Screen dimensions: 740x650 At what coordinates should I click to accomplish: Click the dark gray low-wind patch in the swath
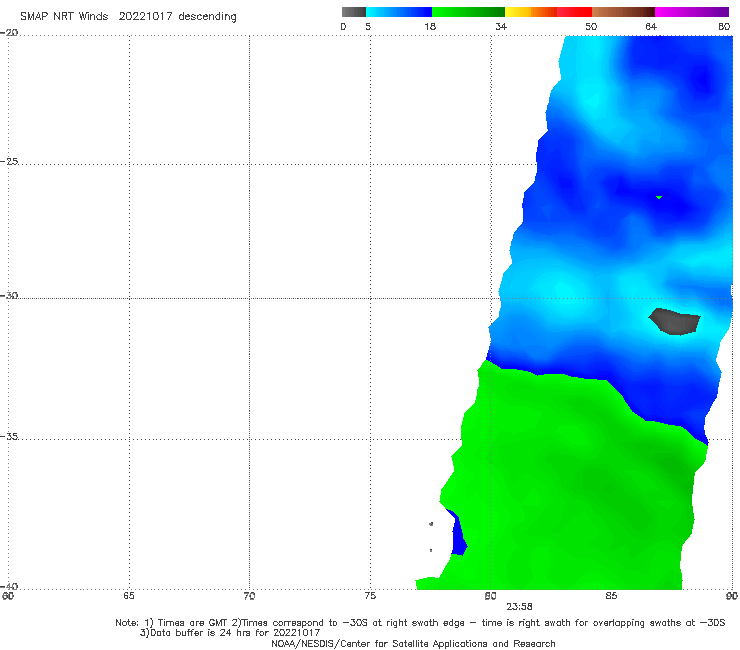[x=675, y=322]
